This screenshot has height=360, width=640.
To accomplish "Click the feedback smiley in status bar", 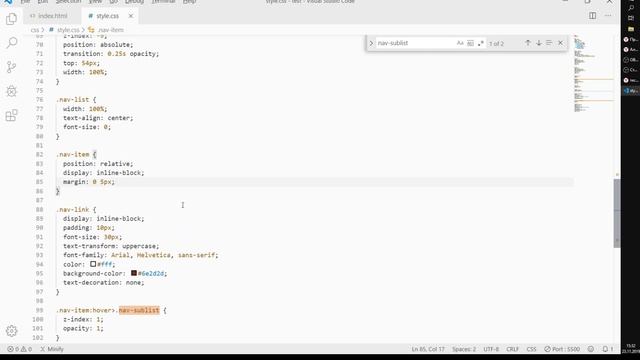I will (591, 349).
